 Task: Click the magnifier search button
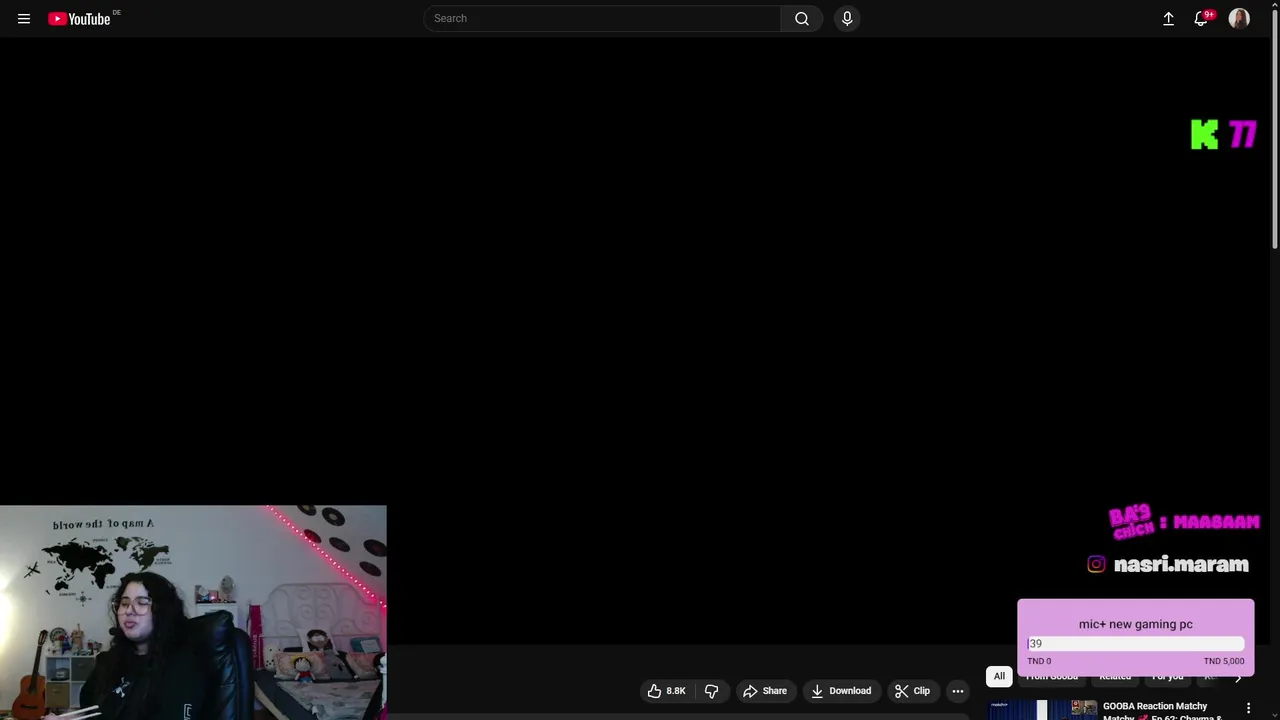point(802,18)
